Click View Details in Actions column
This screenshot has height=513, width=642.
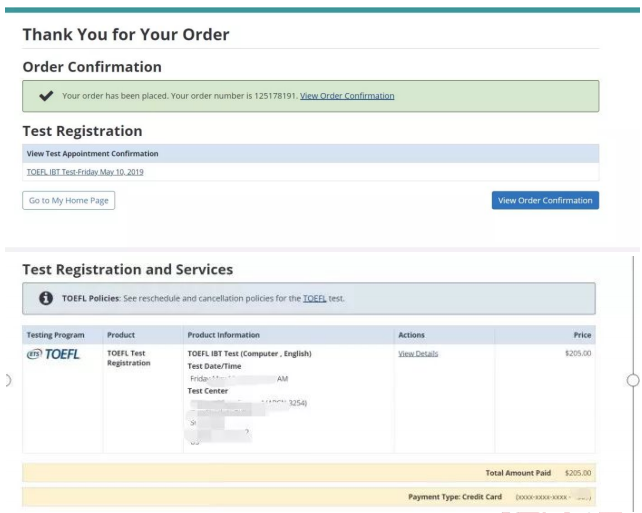[x=418, y=353]
